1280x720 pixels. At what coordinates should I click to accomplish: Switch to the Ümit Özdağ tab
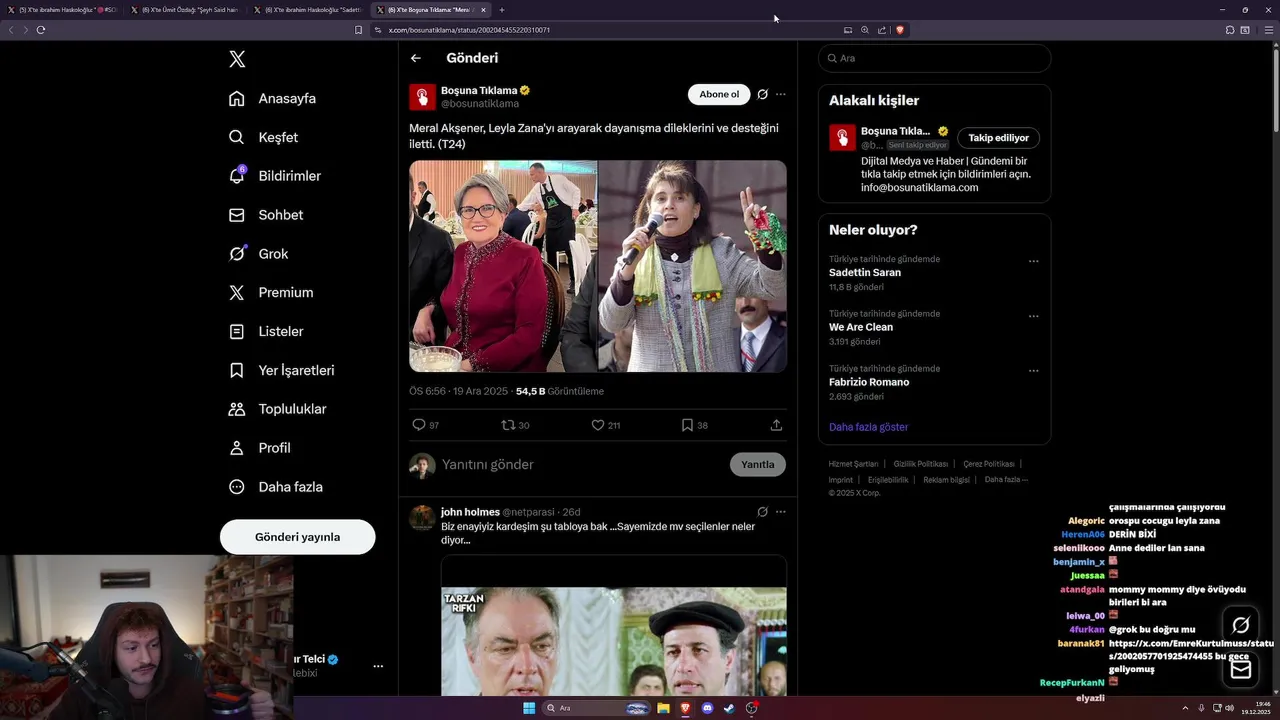pyautogui.click(x=185, y=10)
